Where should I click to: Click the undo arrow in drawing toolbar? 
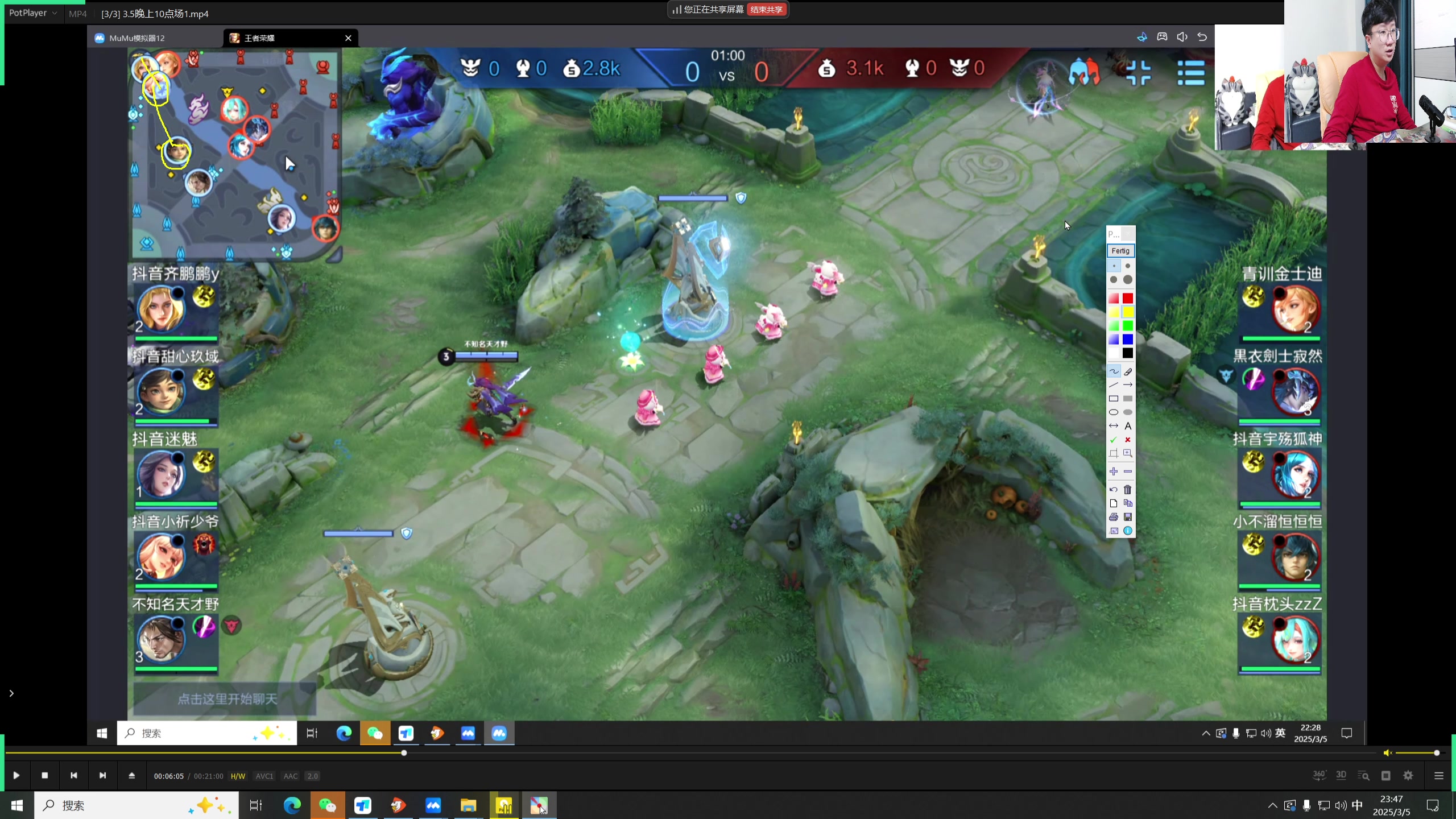pos(1114,490)
